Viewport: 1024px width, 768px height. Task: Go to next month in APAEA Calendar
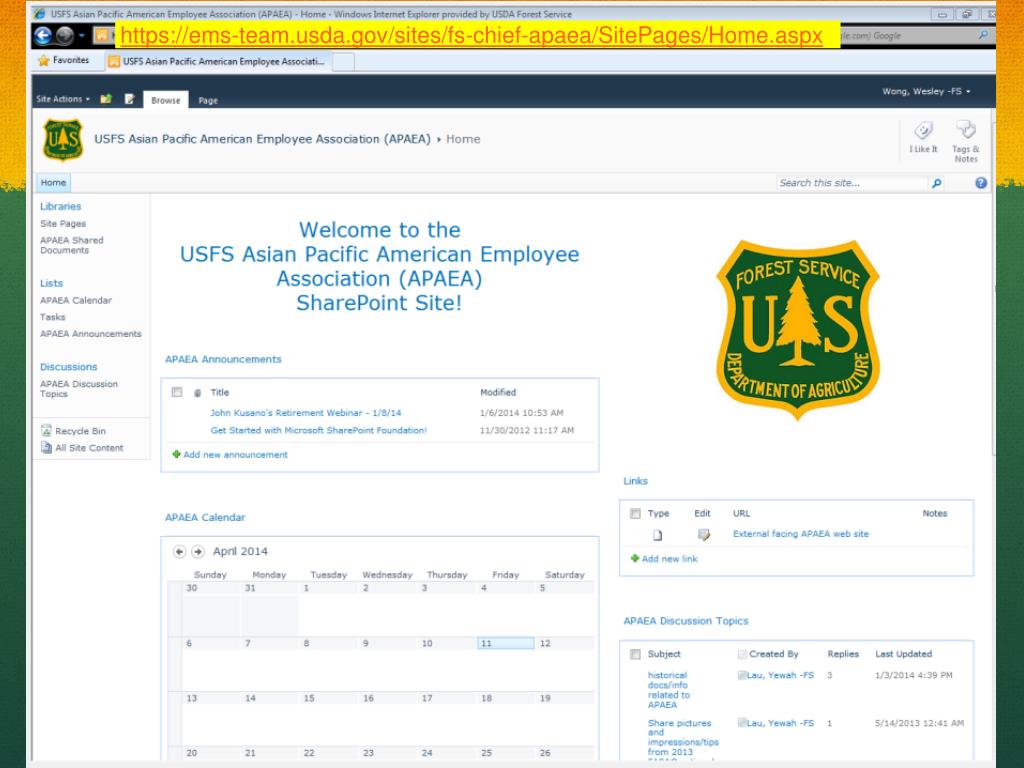click(198, 552)
